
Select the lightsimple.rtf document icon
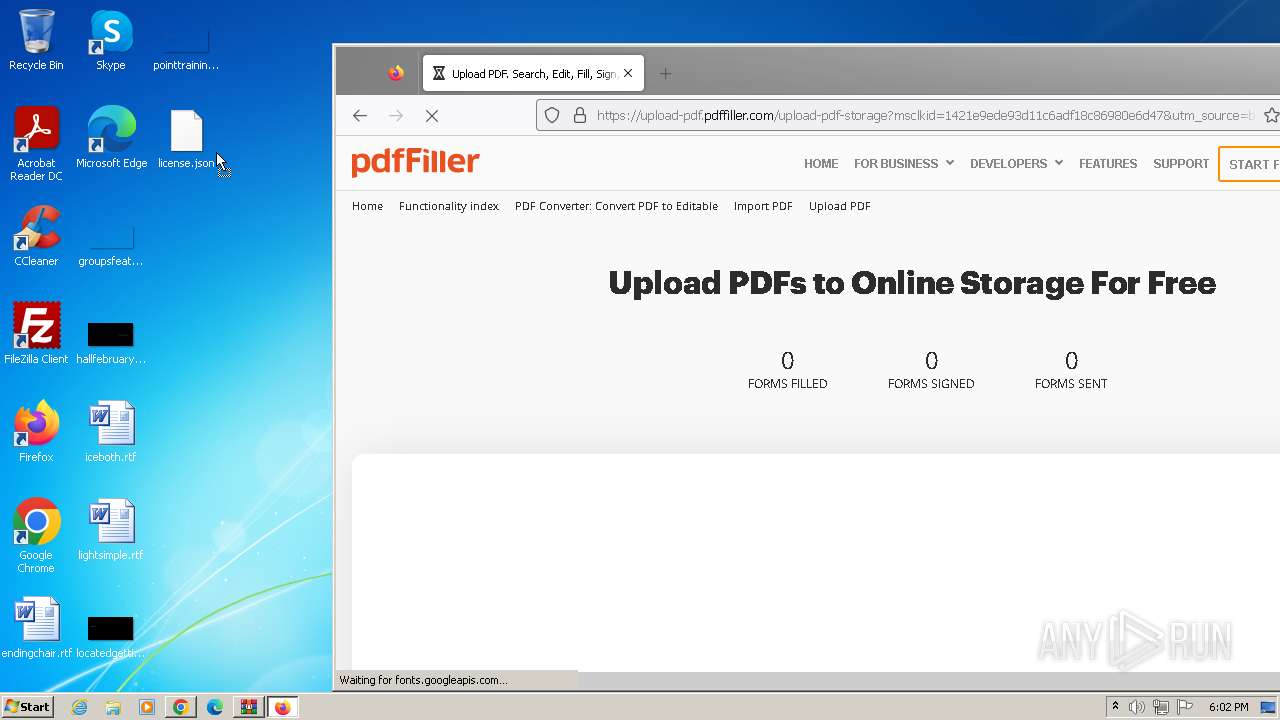[x=111, y=530]
